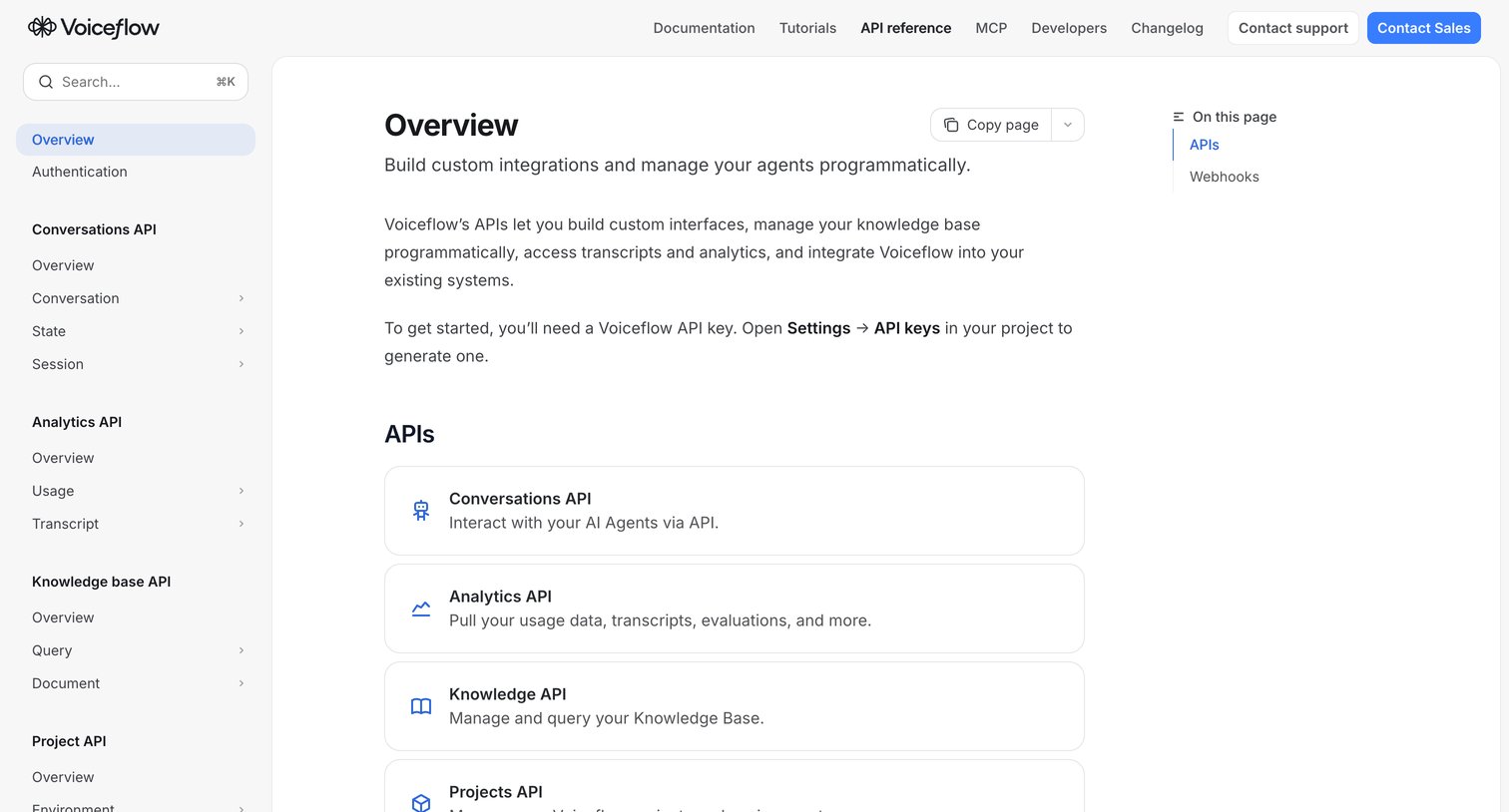Click the Contact support button
This screenshot has width=1509, height=812.
pos(1293,28)
